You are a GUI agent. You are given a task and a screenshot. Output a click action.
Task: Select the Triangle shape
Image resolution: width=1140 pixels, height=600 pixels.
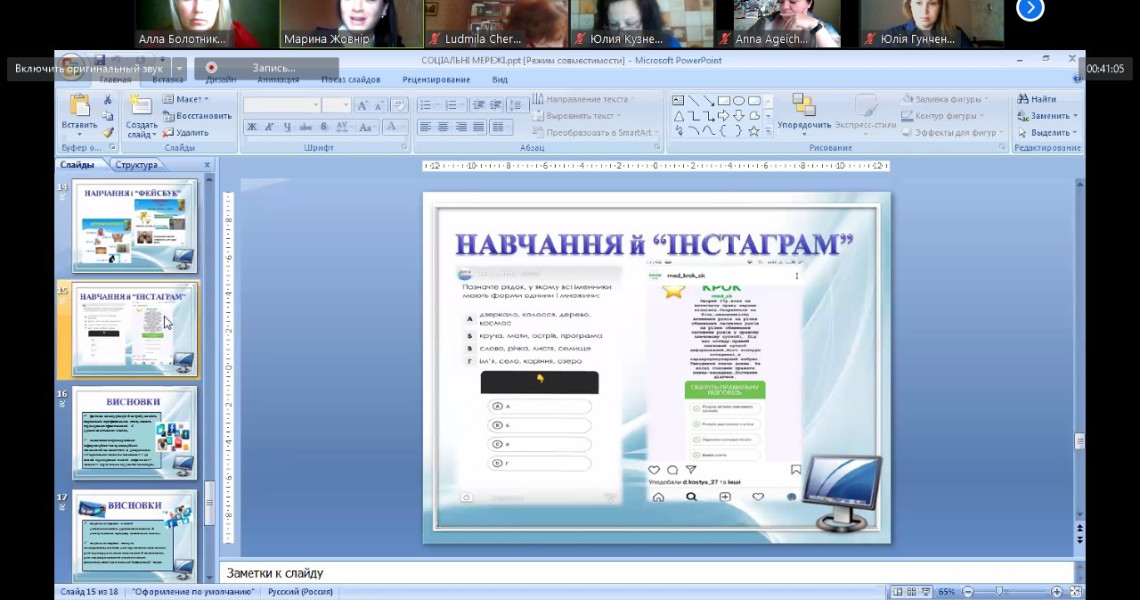pos(678,116)
